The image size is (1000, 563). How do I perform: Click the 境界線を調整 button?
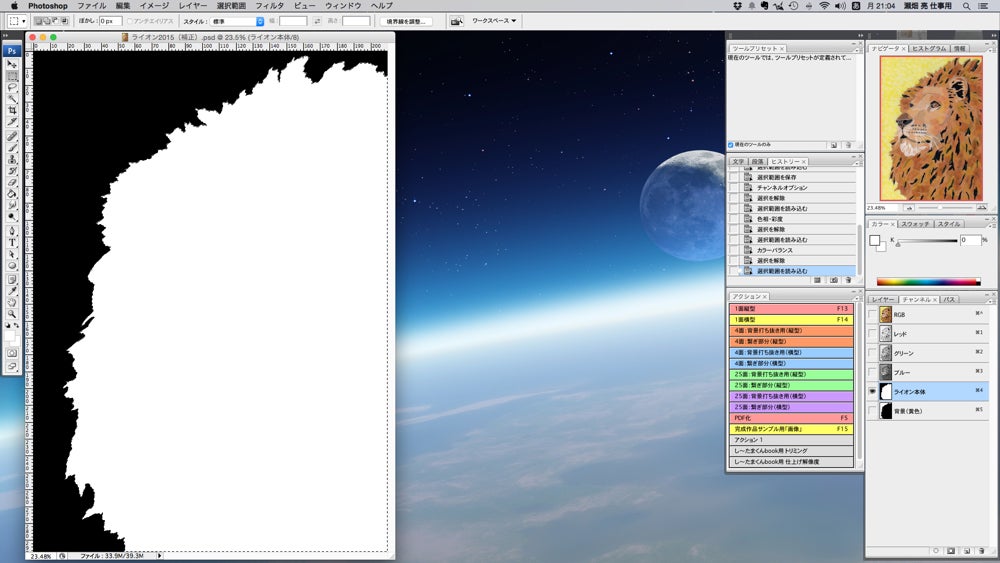[x=407, y=20]
